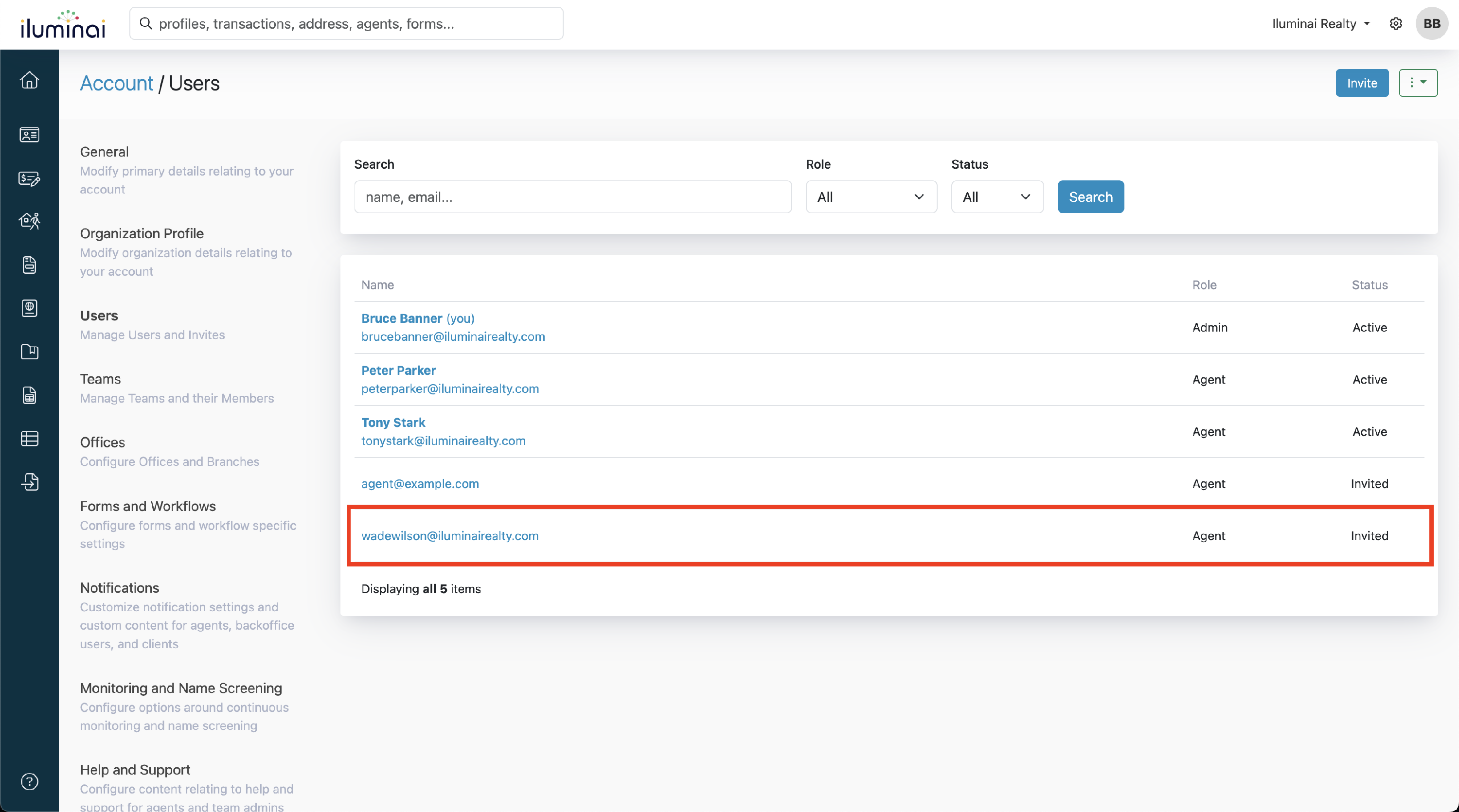
Task: Click the document with table icon
Action: (x=30, y=395)
